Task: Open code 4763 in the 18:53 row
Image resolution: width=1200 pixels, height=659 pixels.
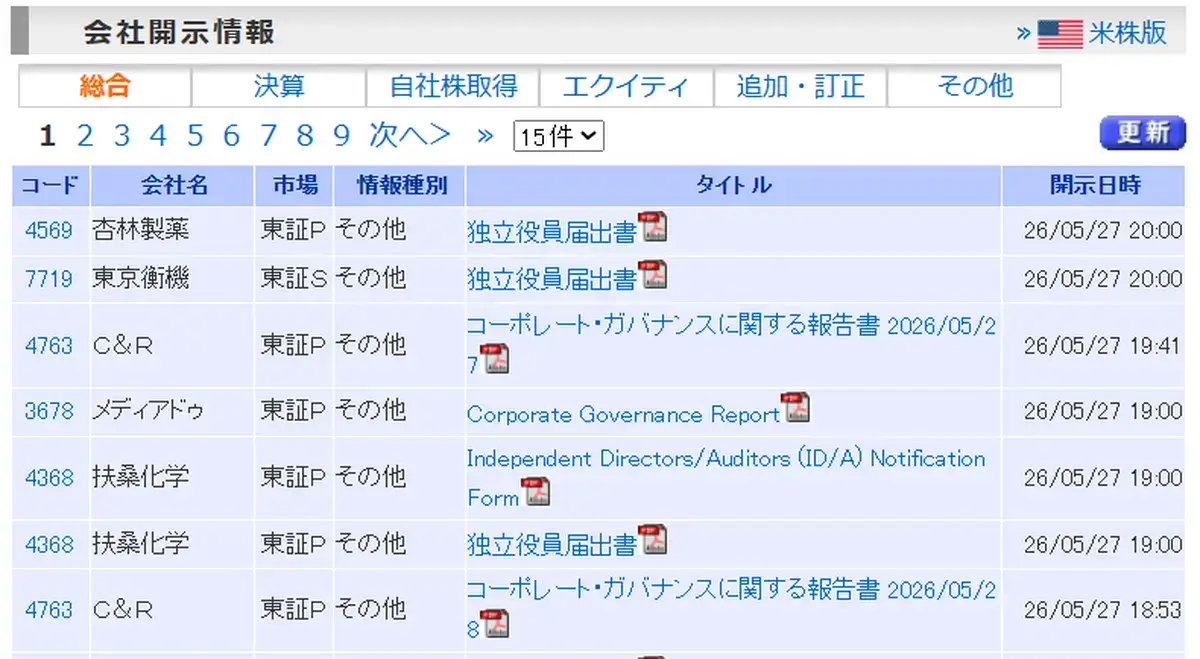Action: 49,609
